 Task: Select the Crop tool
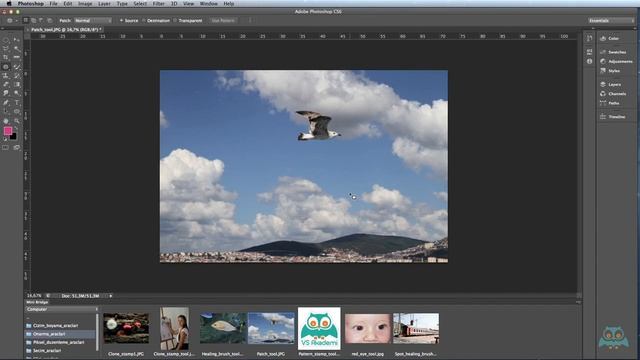[6, 58]
